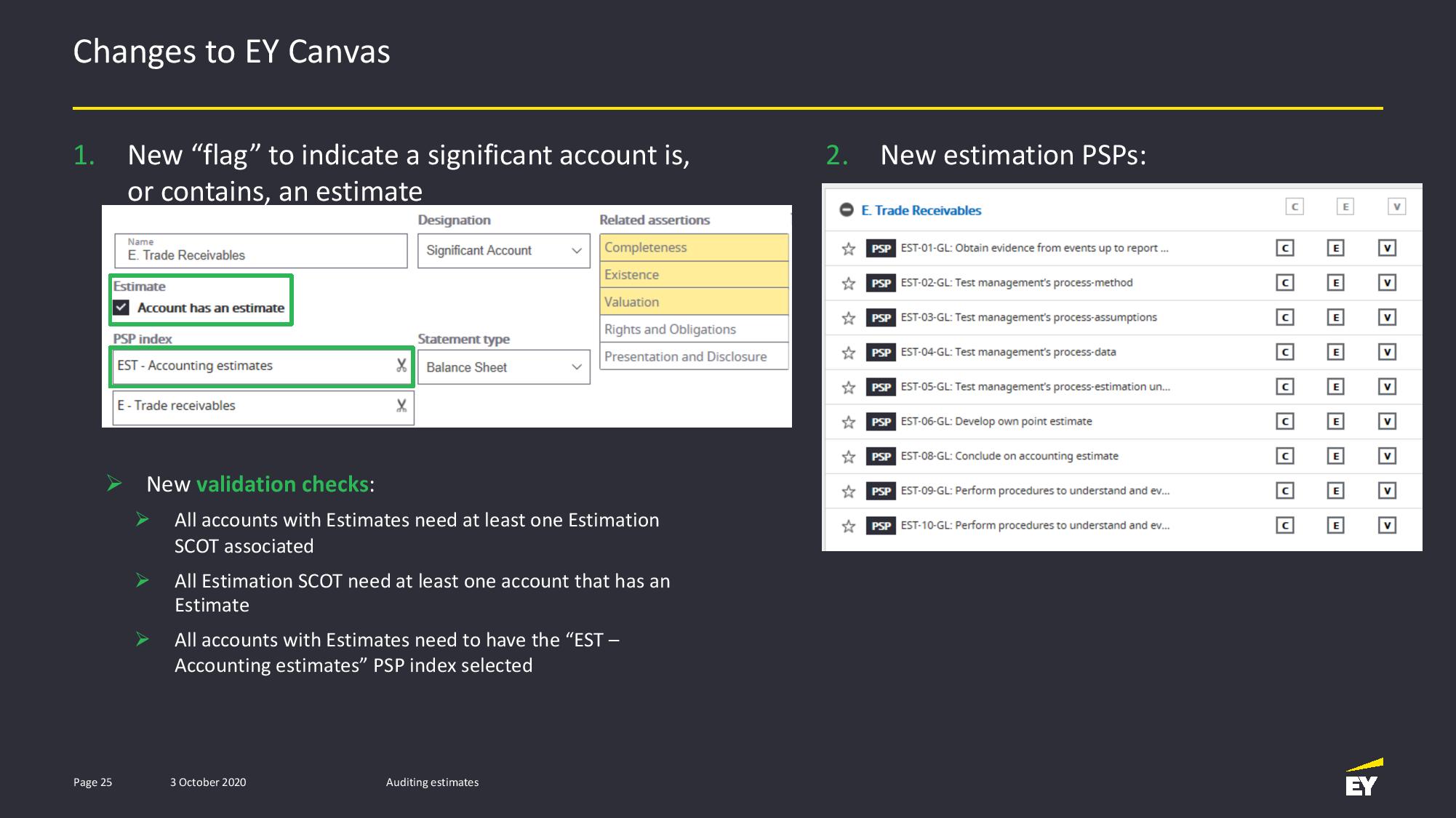Select the Completeness assertion
Viewport: 1456px width, 818px height.
pos(694,247)
